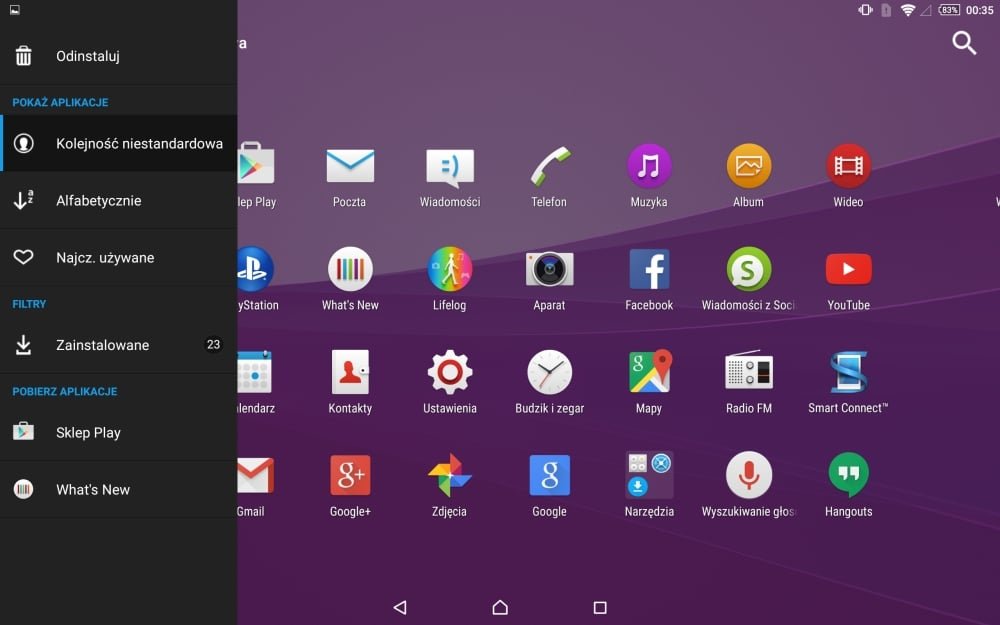Viewport: 1000px width, 625px height.
Task: Tap the 23 installed apps count badge
Action: pyautogui.click(x=213, y=344)
